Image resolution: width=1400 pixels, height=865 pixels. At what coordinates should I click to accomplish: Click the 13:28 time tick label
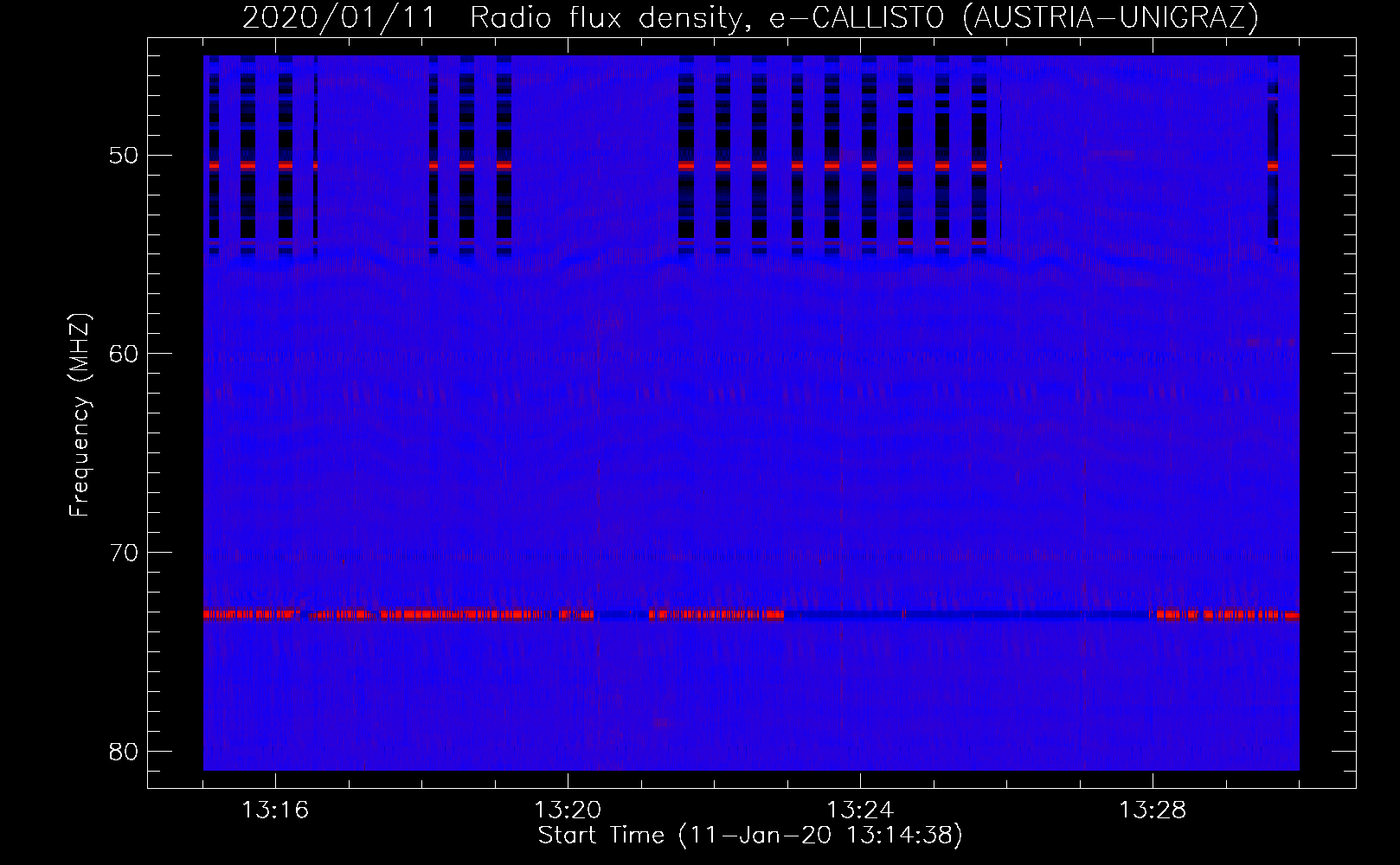point(1153,811)
